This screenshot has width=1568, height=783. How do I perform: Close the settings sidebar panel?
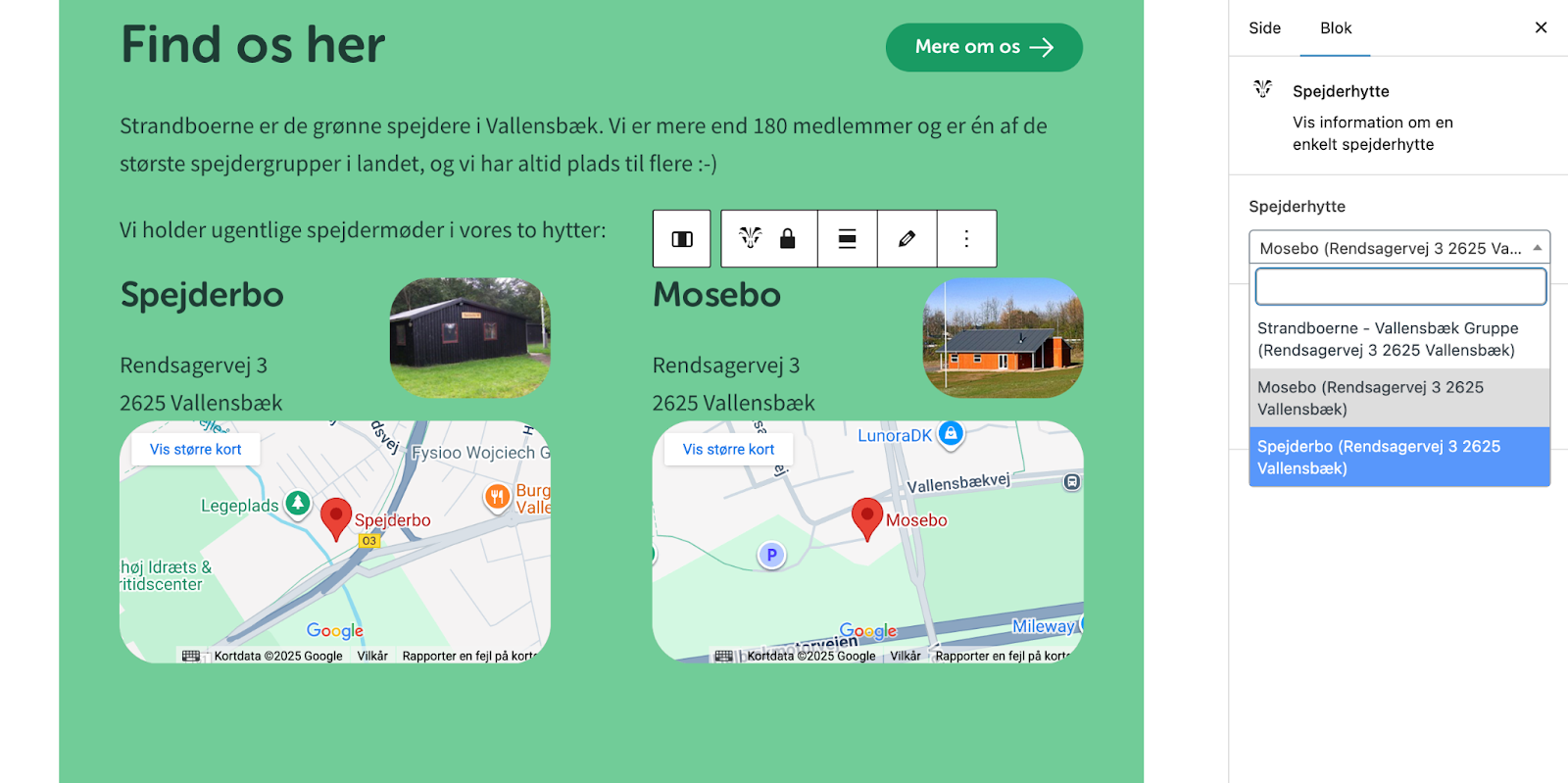coord(1541,27)
